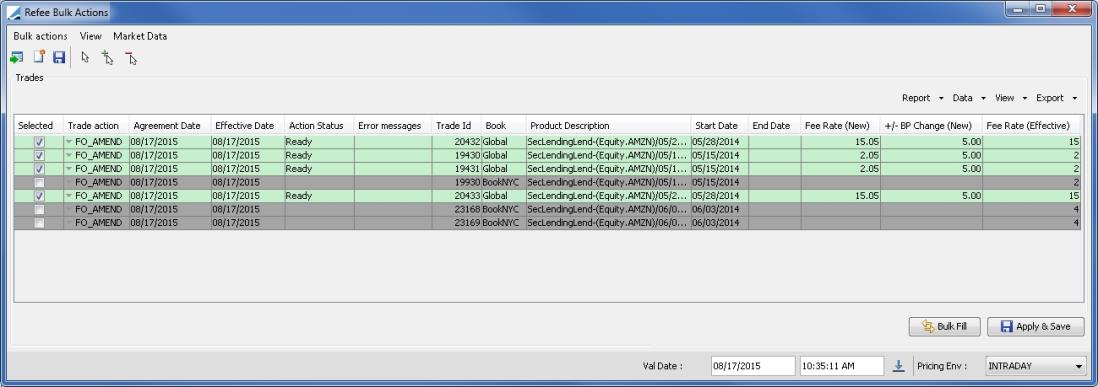The image size is (1098, 387).
Task: Check the Selected box for trade 19930
Action: click(x=39, y=182)
